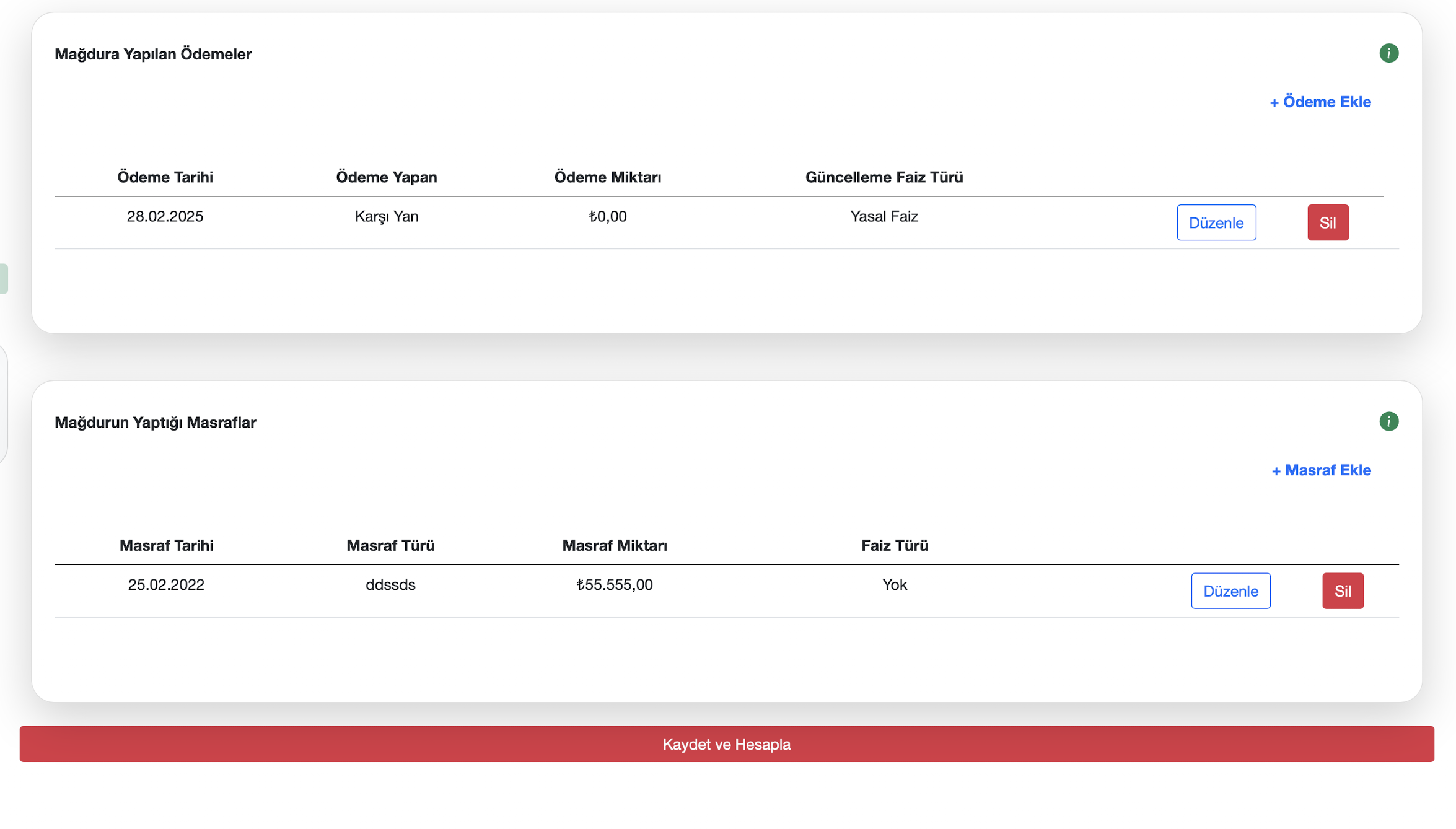Click the + Ödeme Ekle link

point(1320,102)
